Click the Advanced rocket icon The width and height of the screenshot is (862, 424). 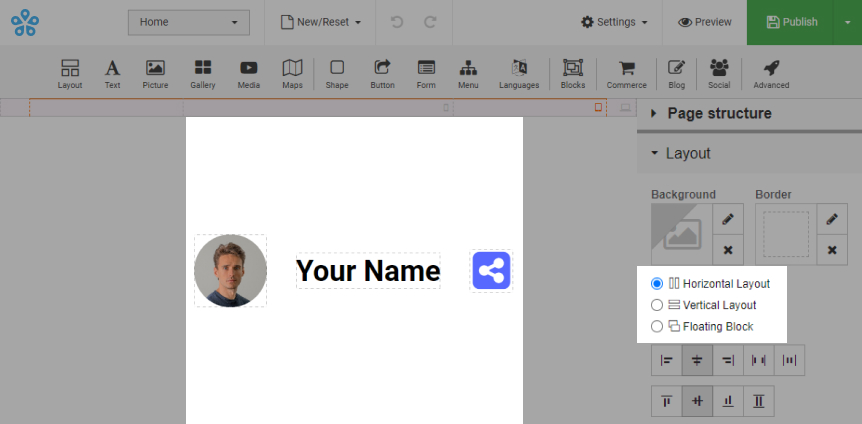pos(771,68)
